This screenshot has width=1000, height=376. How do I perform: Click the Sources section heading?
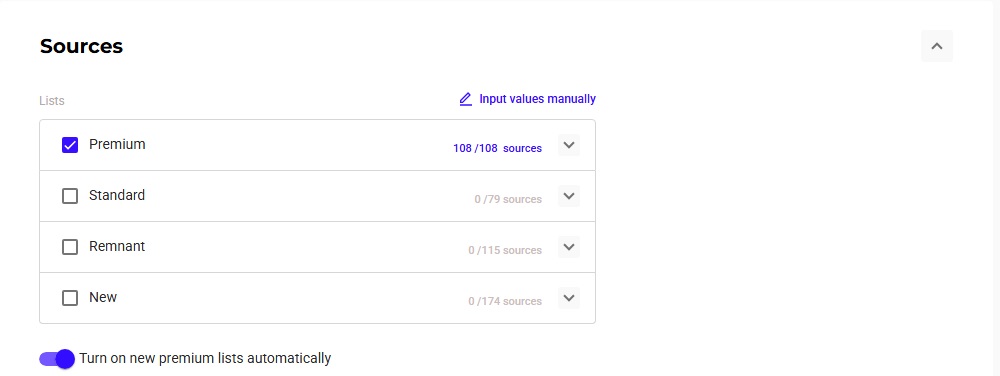[82, 47]
